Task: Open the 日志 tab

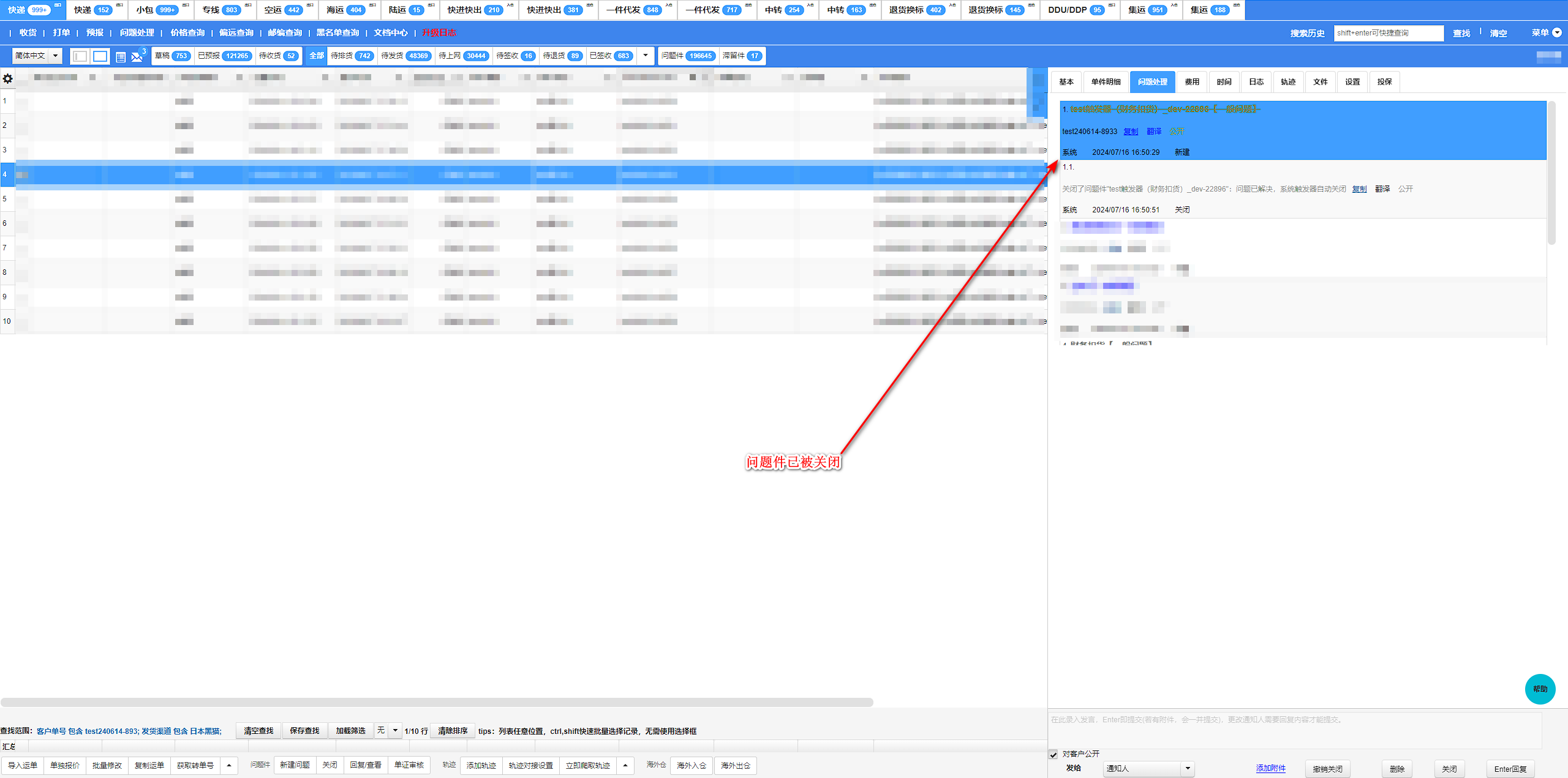Action: 1256,82
